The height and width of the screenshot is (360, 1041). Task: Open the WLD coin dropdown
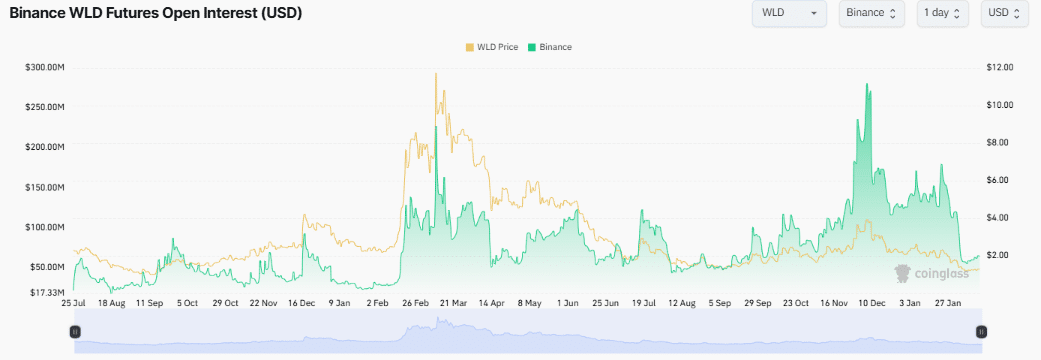click(789, 13)
